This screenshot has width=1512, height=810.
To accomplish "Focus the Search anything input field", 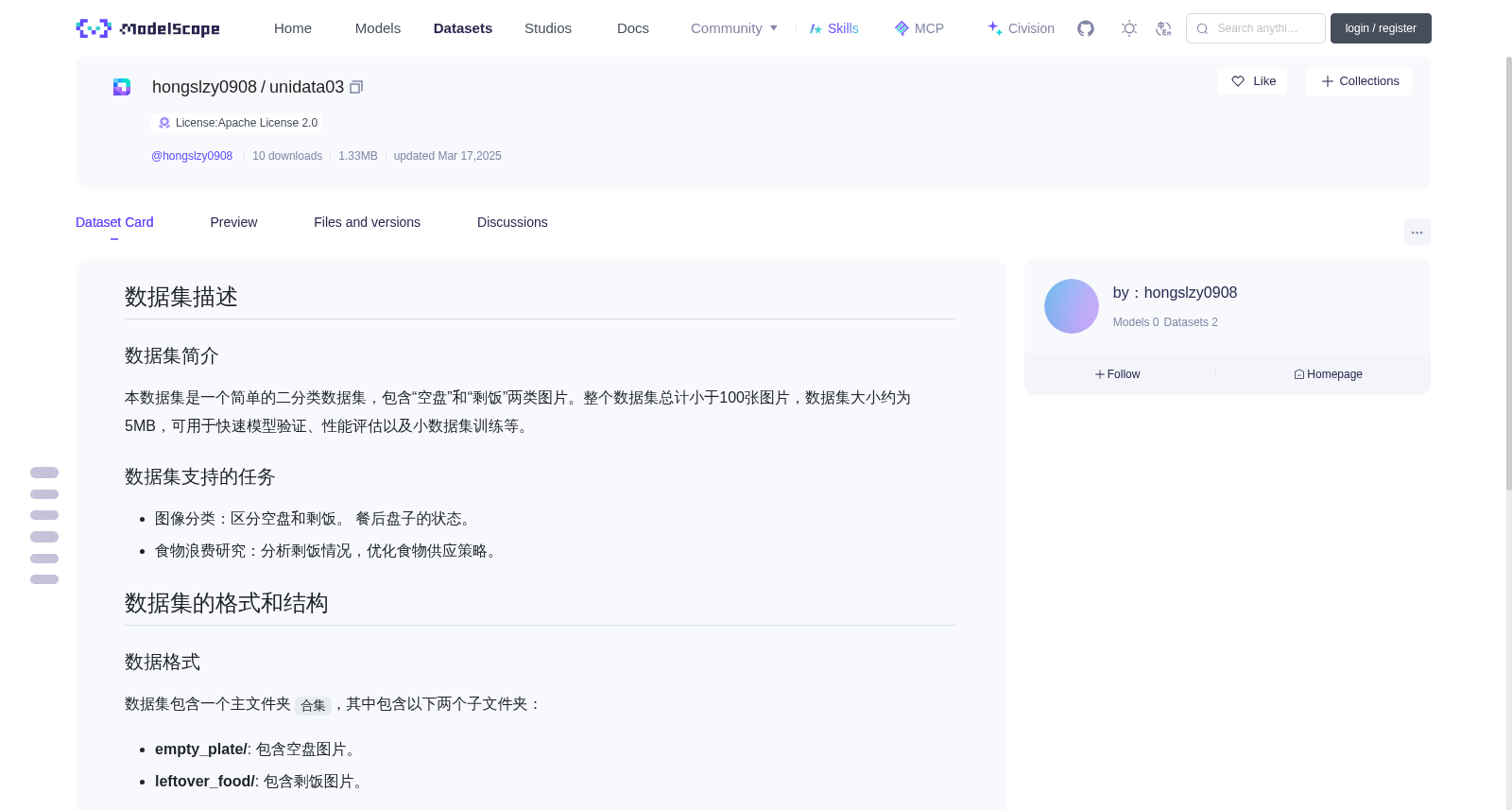I will [1256, 28].
